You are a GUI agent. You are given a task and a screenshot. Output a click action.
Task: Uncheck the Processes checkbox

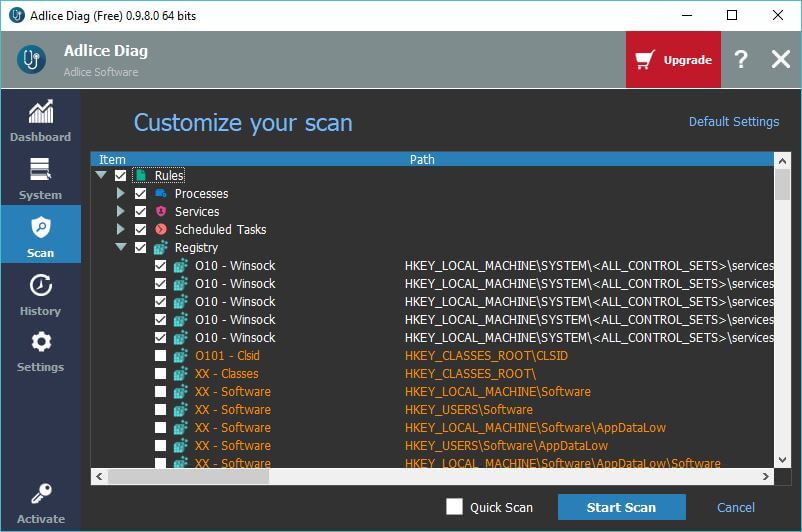140,194
